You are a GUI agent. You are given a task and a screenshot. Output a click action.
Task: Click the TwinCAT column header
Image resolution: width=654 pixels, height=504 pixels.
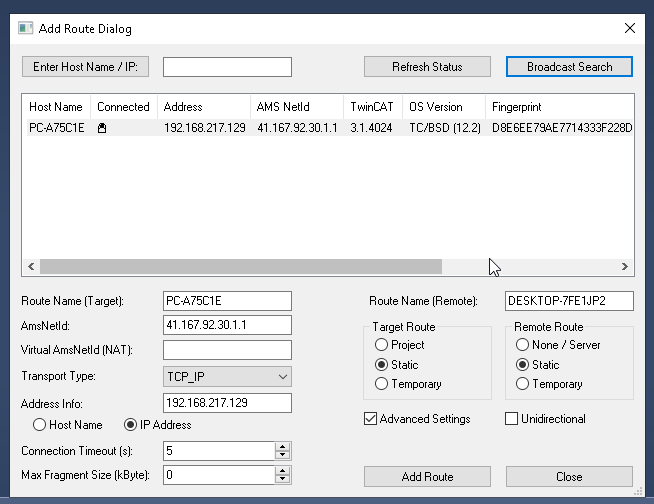(372, 107)
